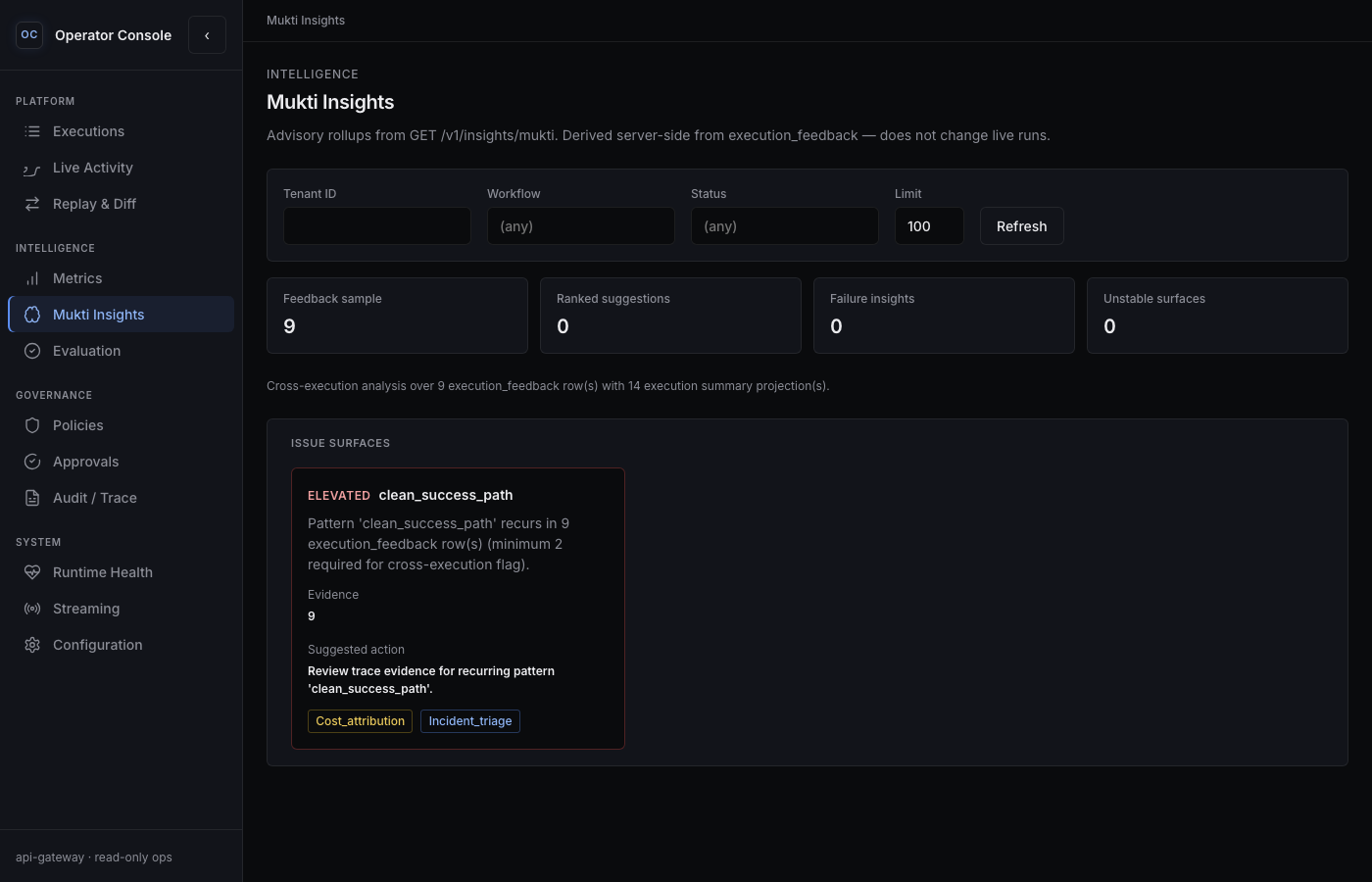Image resolution: width=1372 pixels, height=882 pixels.
Task: Click the Replay & Diff arrows icon
Action: pyautogui.click(x=32, y=204)
